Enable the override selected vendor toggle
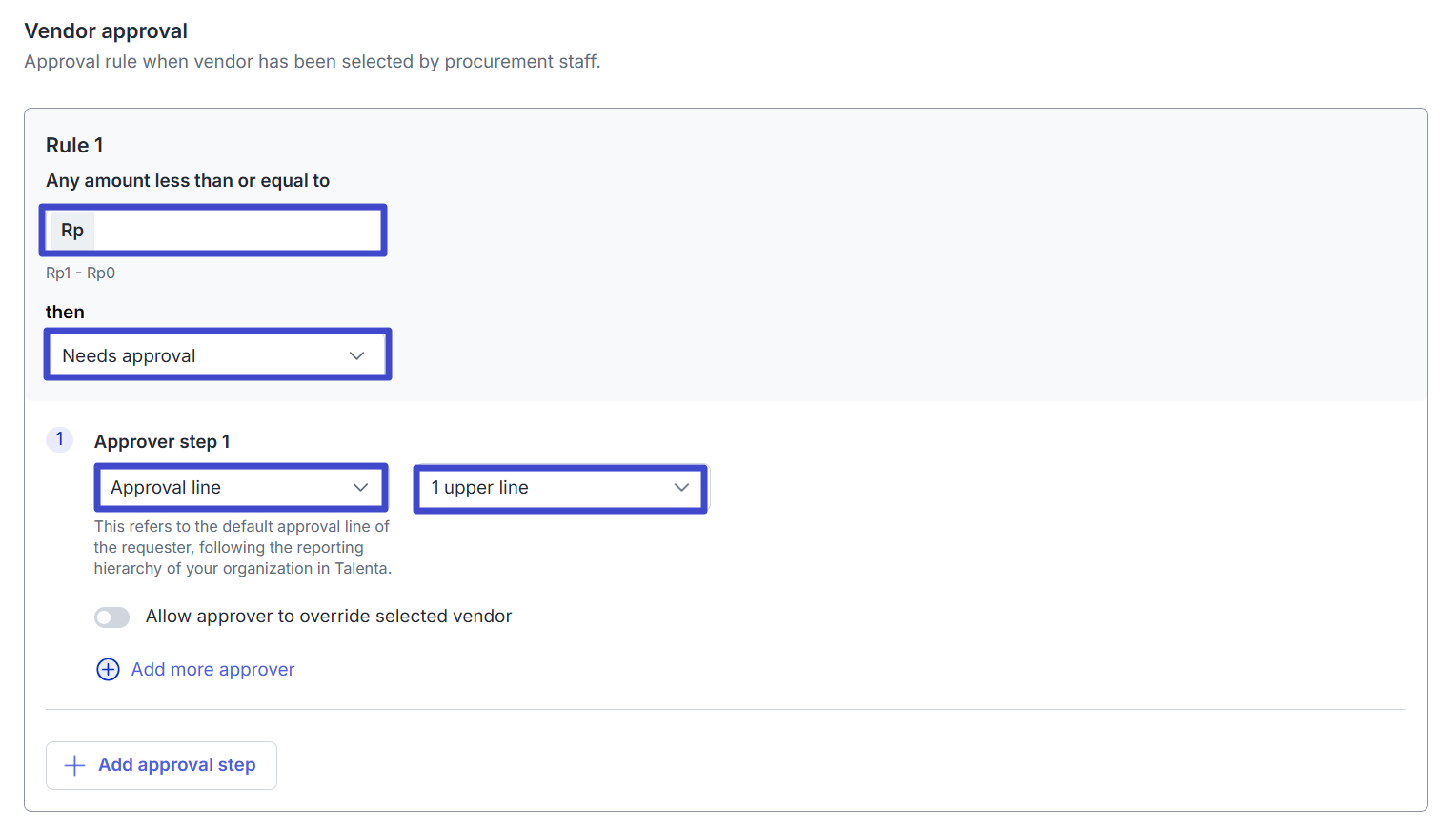Screen dimensions: 1456x830 (x=111, y=617)
